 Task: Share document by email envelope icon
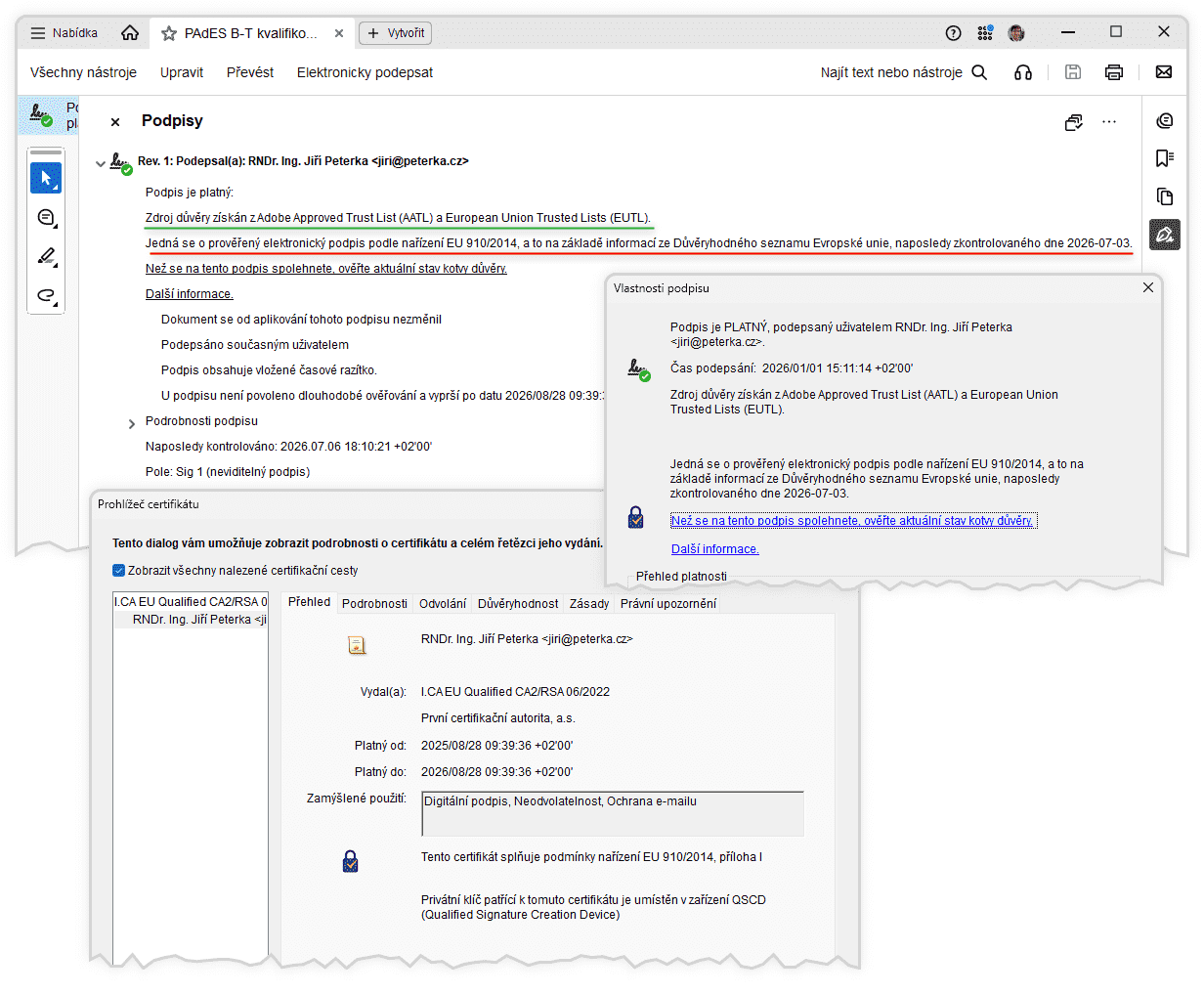1164,72
